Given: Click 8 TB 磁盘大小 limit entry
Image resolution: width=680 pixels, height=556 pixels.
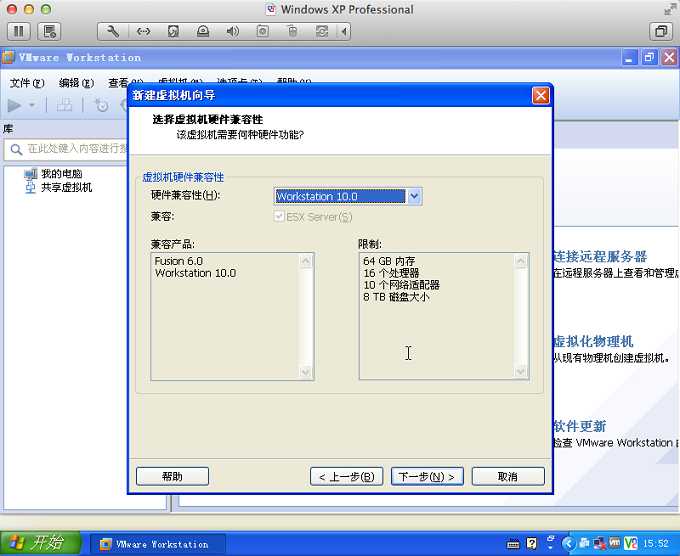Looking at the screenshot, I should coord(396,297).
